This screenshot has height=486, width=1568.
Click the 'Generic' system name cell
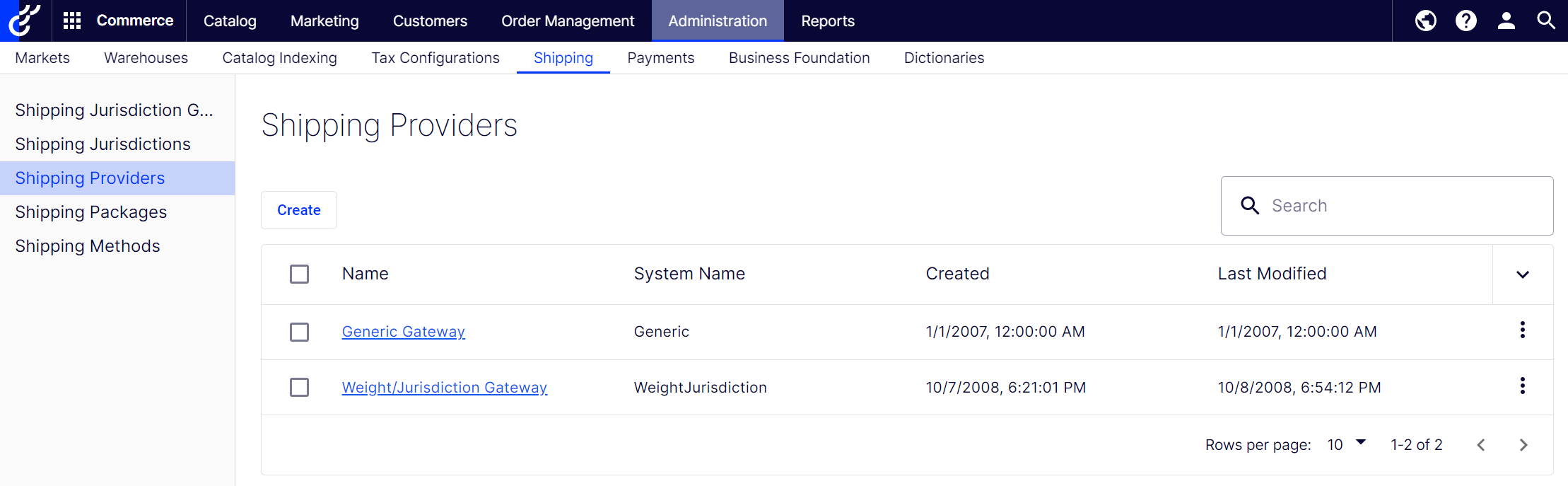point(662,332)
